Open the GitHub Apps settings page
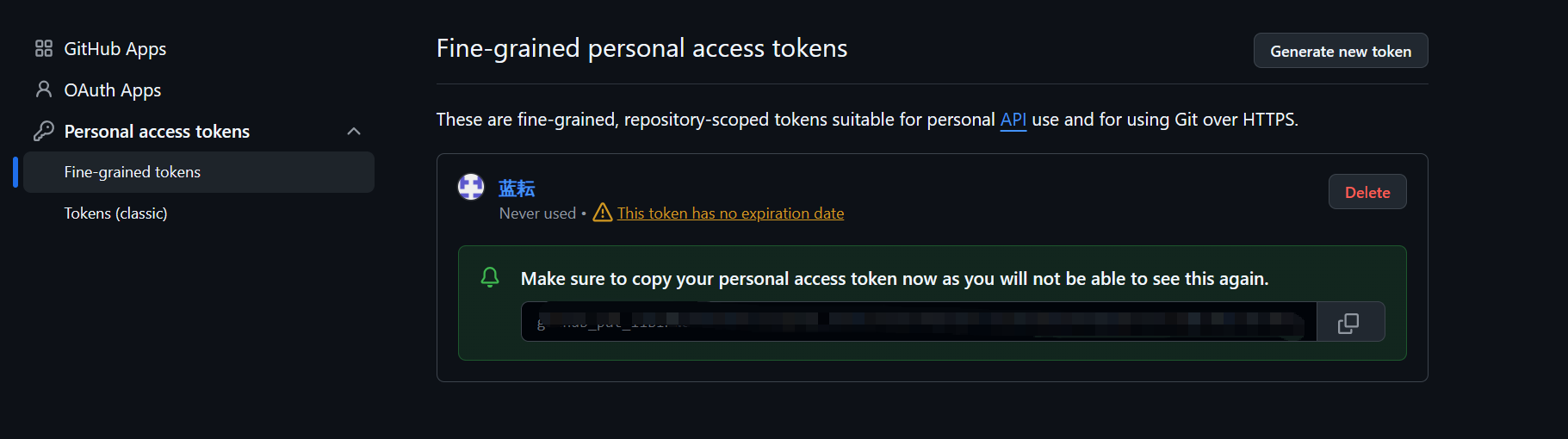 click(115, 49)
